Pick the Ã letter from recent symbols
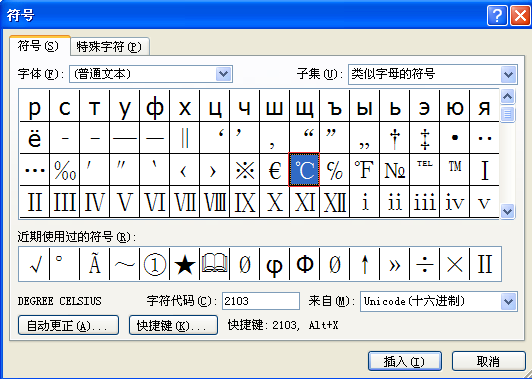This screenshot has height=379, width=532. (x=94, y=264)
